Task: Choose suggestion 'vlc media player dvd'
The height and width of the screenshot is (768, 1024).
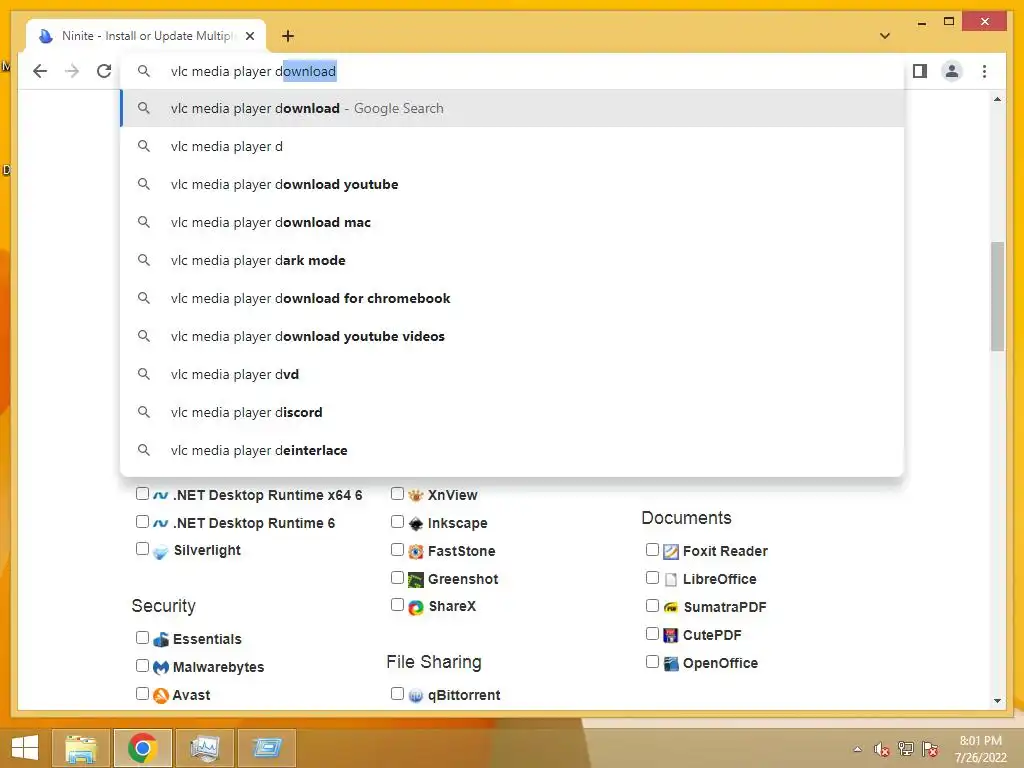Action: point(513,374)
